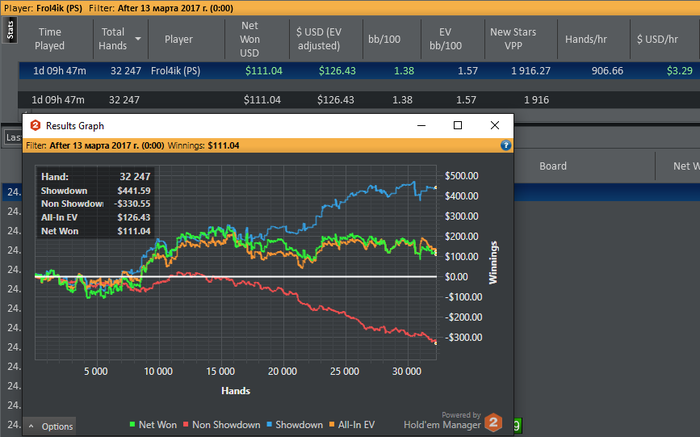Sort by the Hands/hr column header
Image resolution: width=700 pixels, height=437 pixels.
point(586,39)
